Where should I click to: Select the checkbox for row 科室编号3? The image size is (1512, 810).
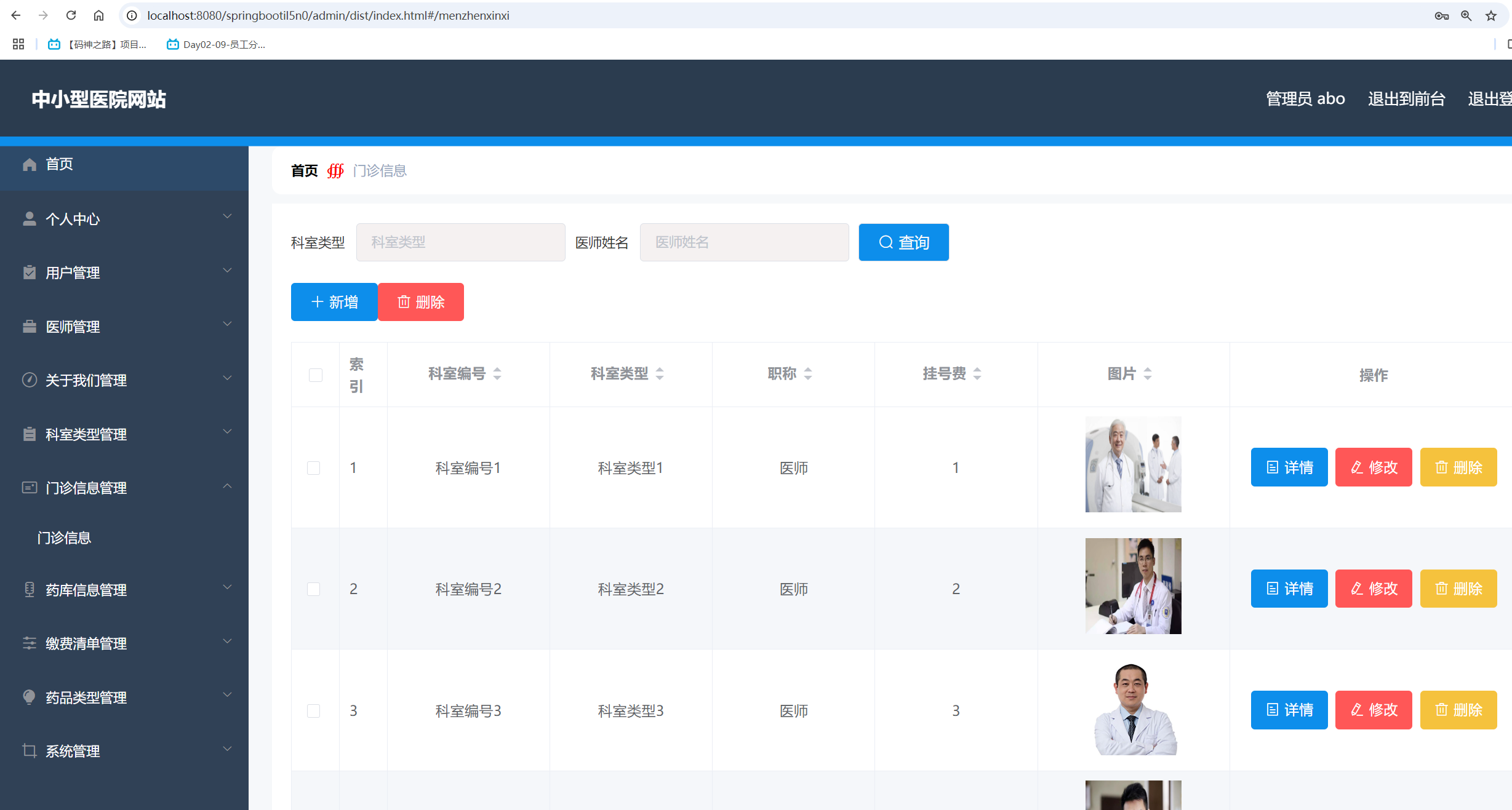[314, 711]
